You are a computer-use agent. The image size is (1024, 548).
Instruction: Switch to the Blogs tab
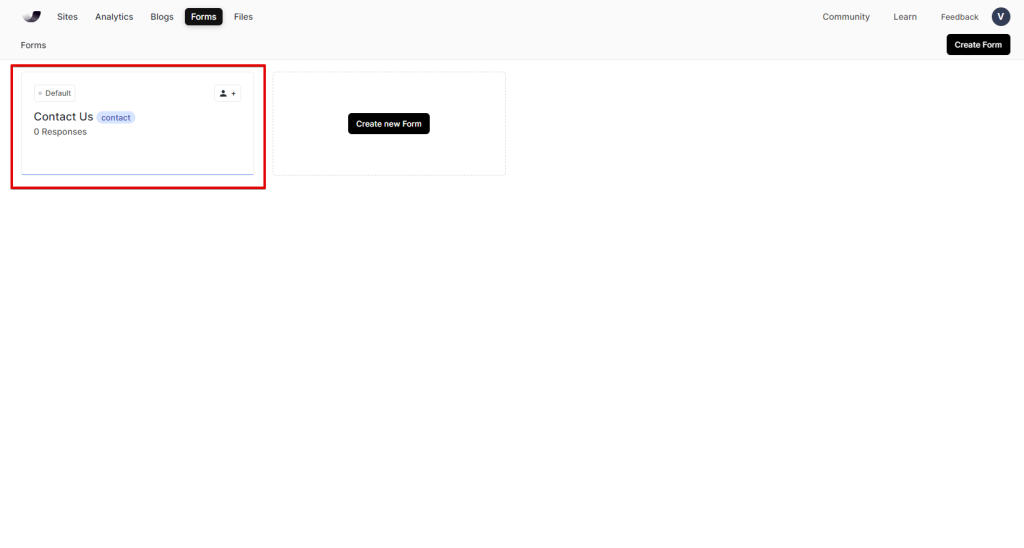(161, 17)
